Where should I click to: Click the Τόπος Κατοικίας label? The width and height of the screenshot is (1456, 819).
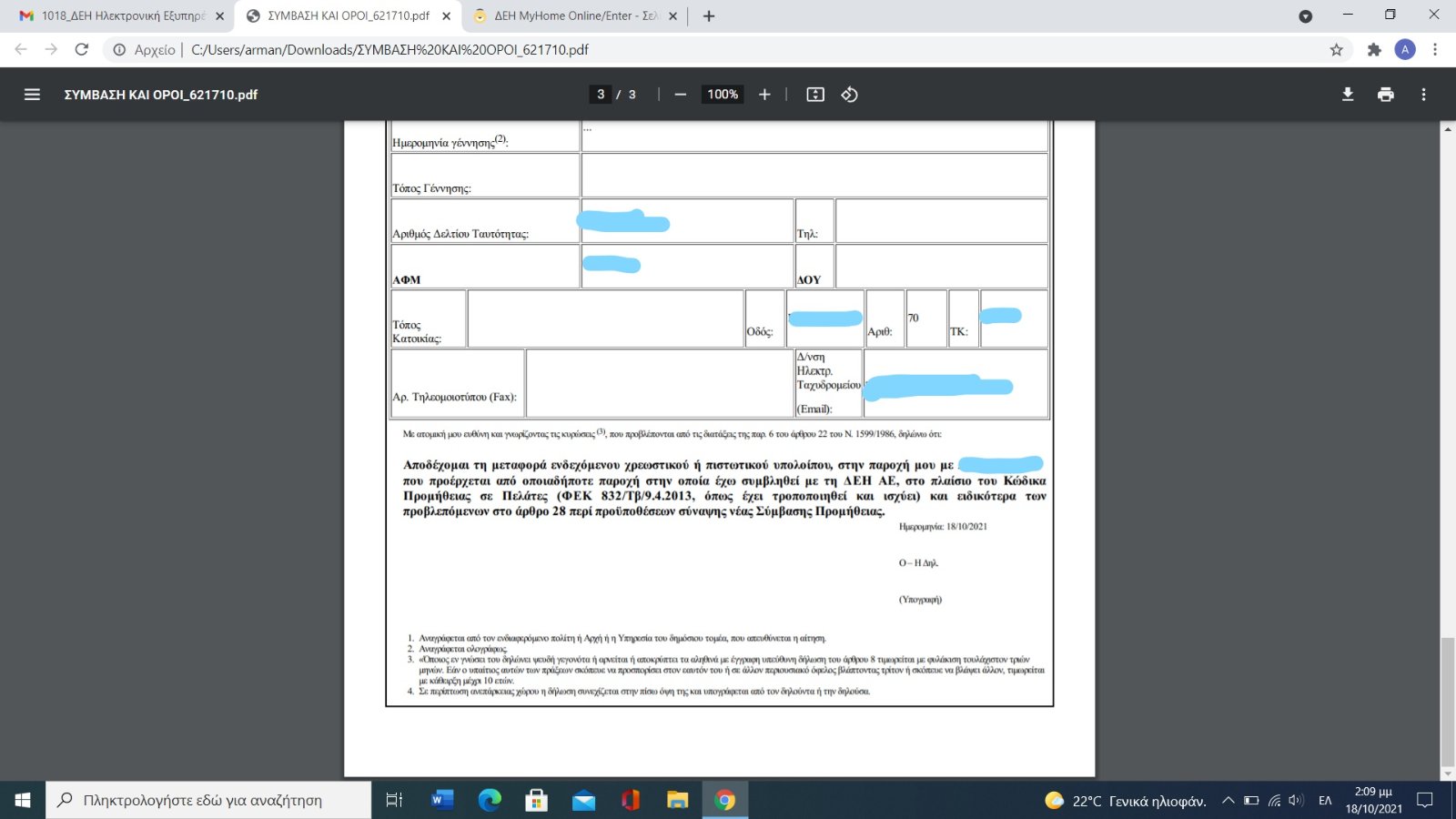coord(417,331)
